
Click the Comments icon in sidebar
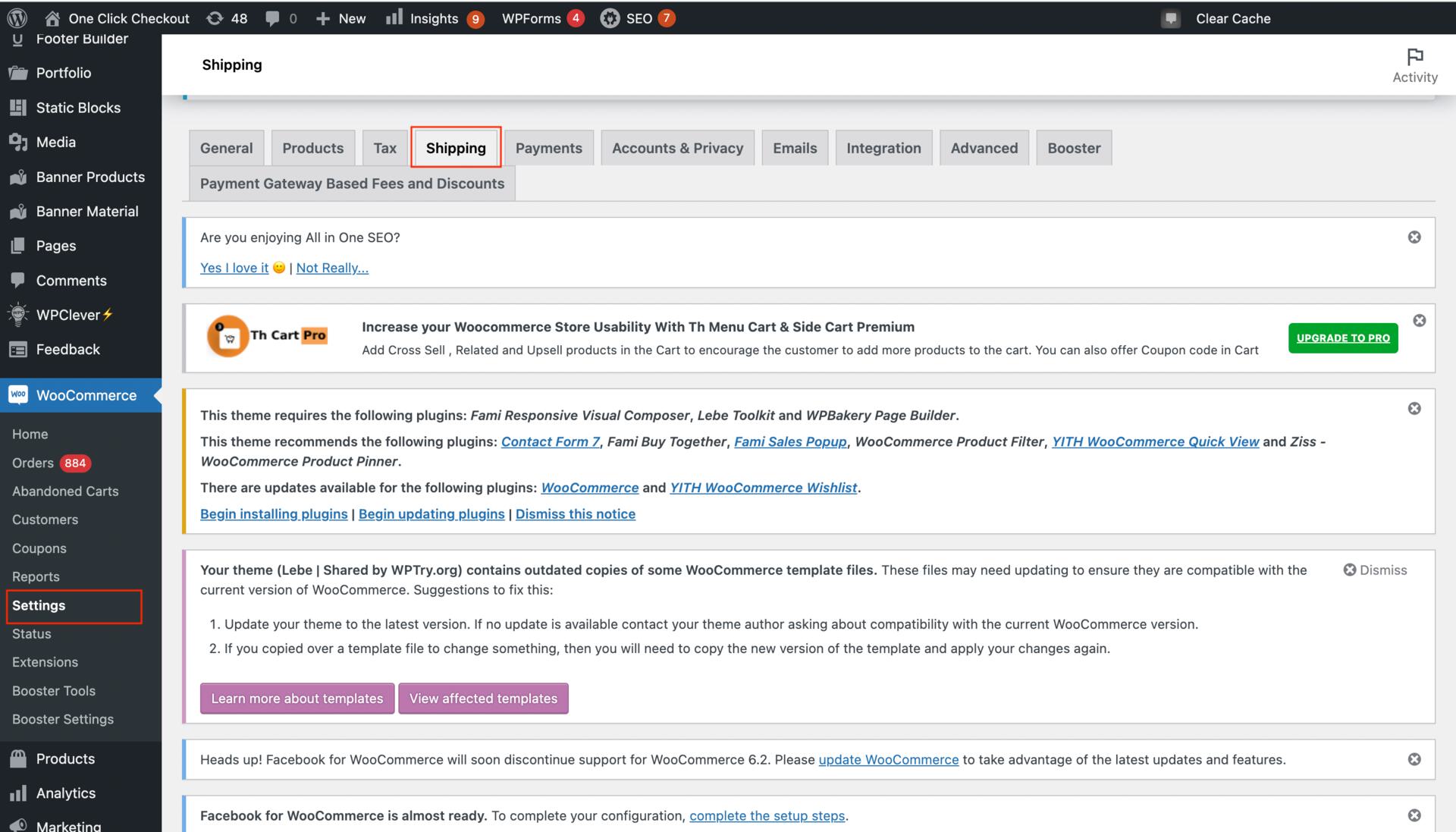[19, 281]
